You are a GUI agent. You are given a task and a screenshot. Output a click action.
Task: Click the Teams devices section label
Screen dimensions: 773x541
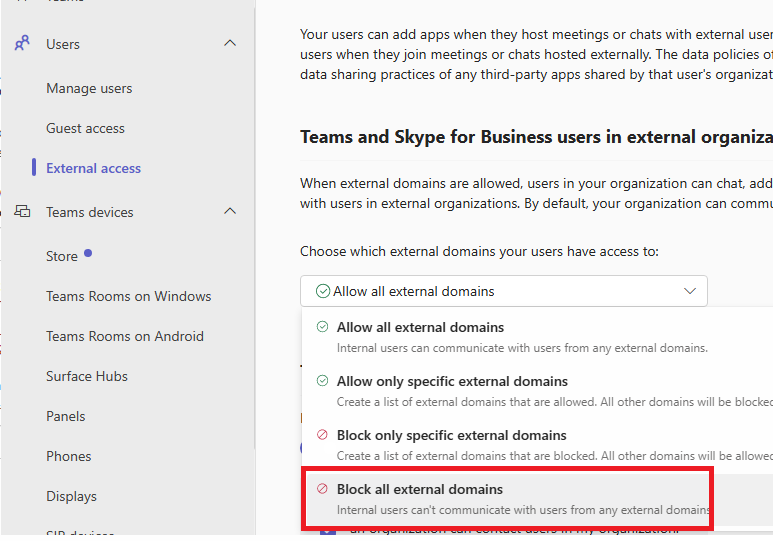pyautogui.click(x=90, y=212)
